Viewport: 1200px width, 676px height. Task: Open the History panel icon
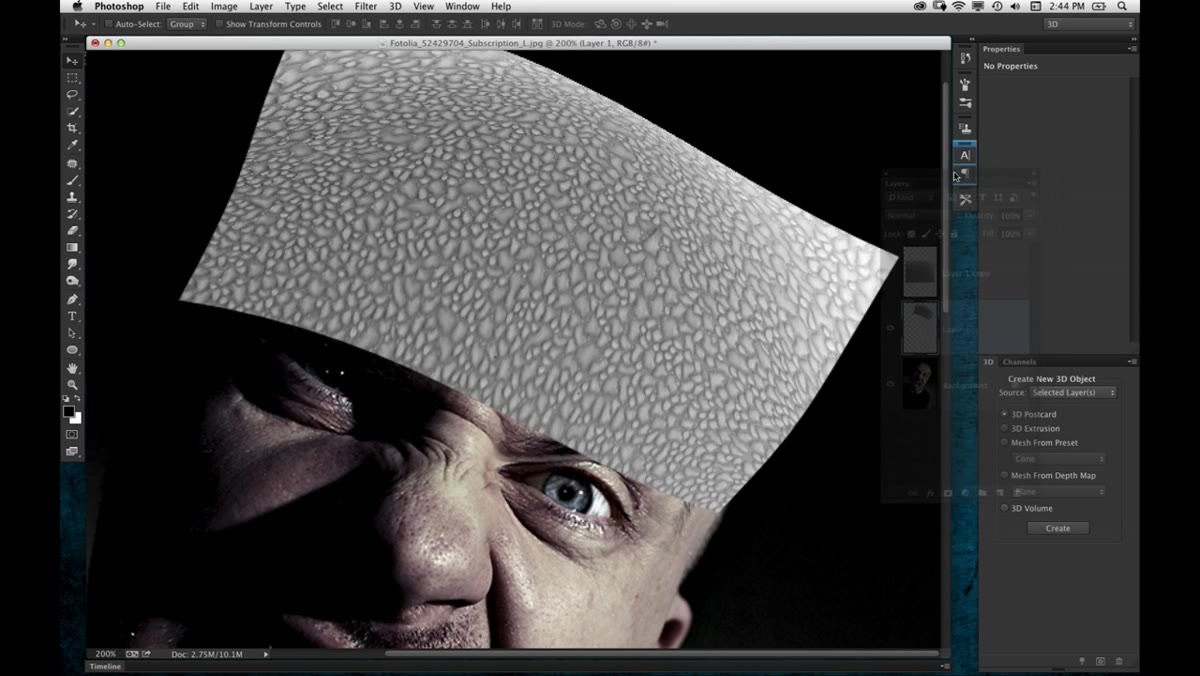tap(965, 59)
